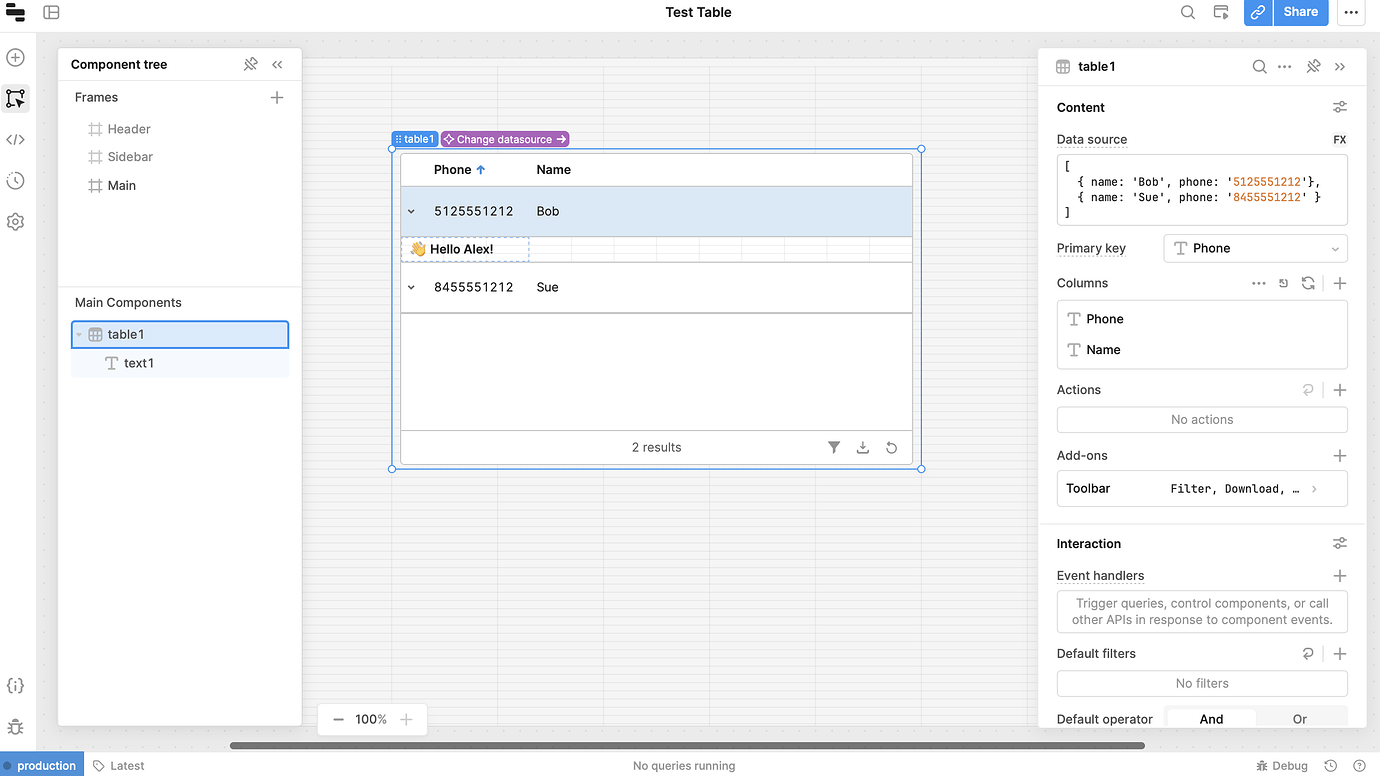Open the Content display settings sliders
The width and height of the screenshot is (1380, 776).
point(1340,106)
